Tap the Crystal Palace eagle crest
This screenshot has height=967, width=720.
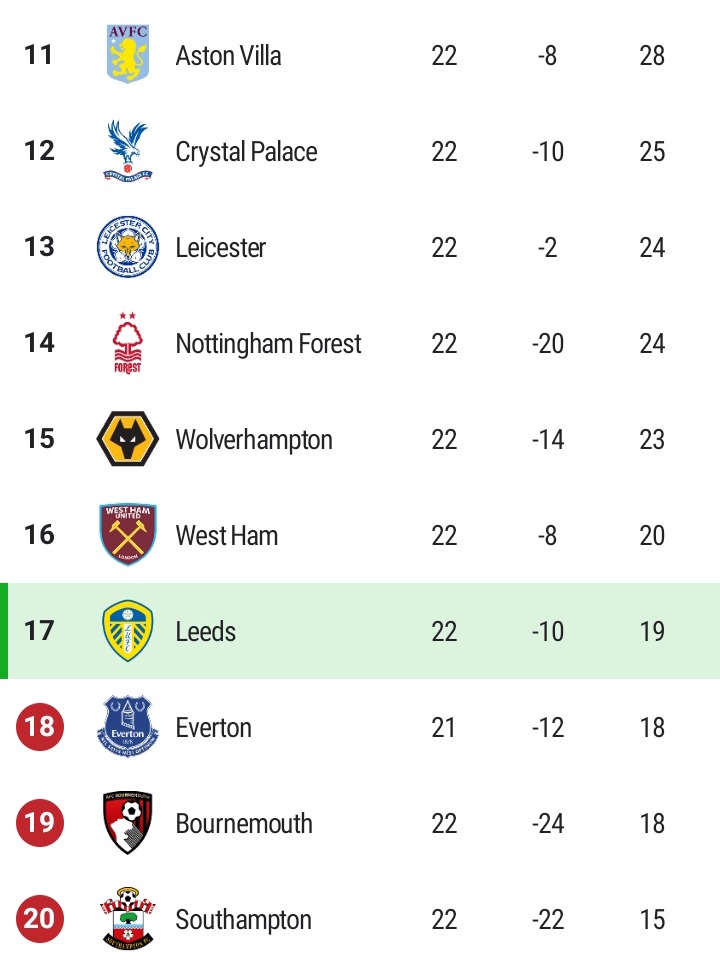pyautogui.click(x=127, y=151)
